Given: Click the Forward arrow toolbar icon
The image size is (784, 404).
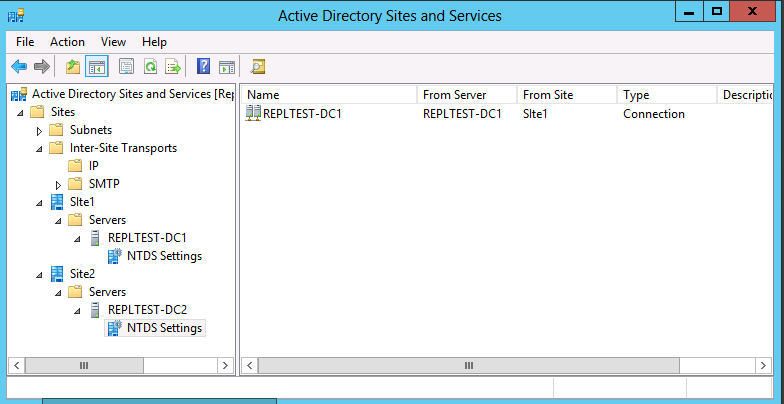Looking at the screenshot, I should point(42,66).
